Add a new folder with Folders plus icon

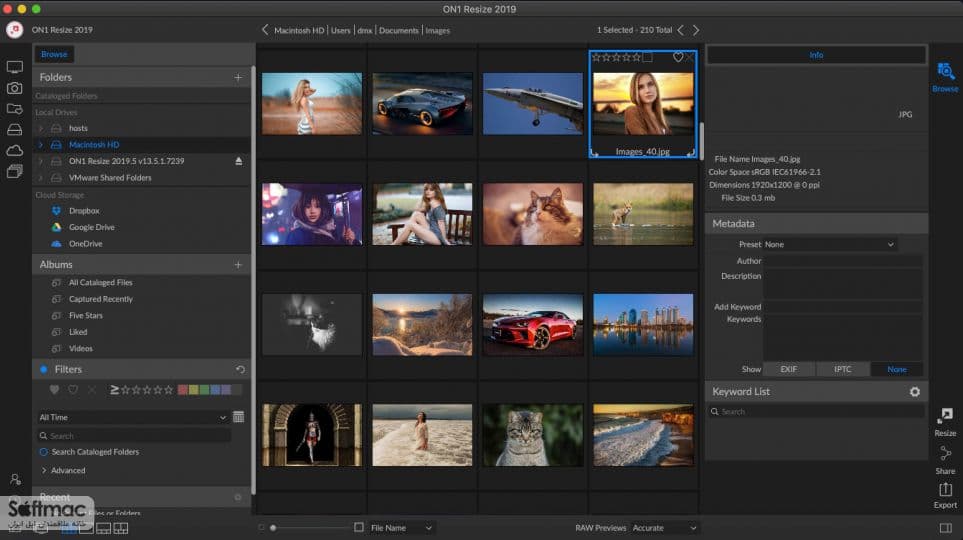(238, 77)
